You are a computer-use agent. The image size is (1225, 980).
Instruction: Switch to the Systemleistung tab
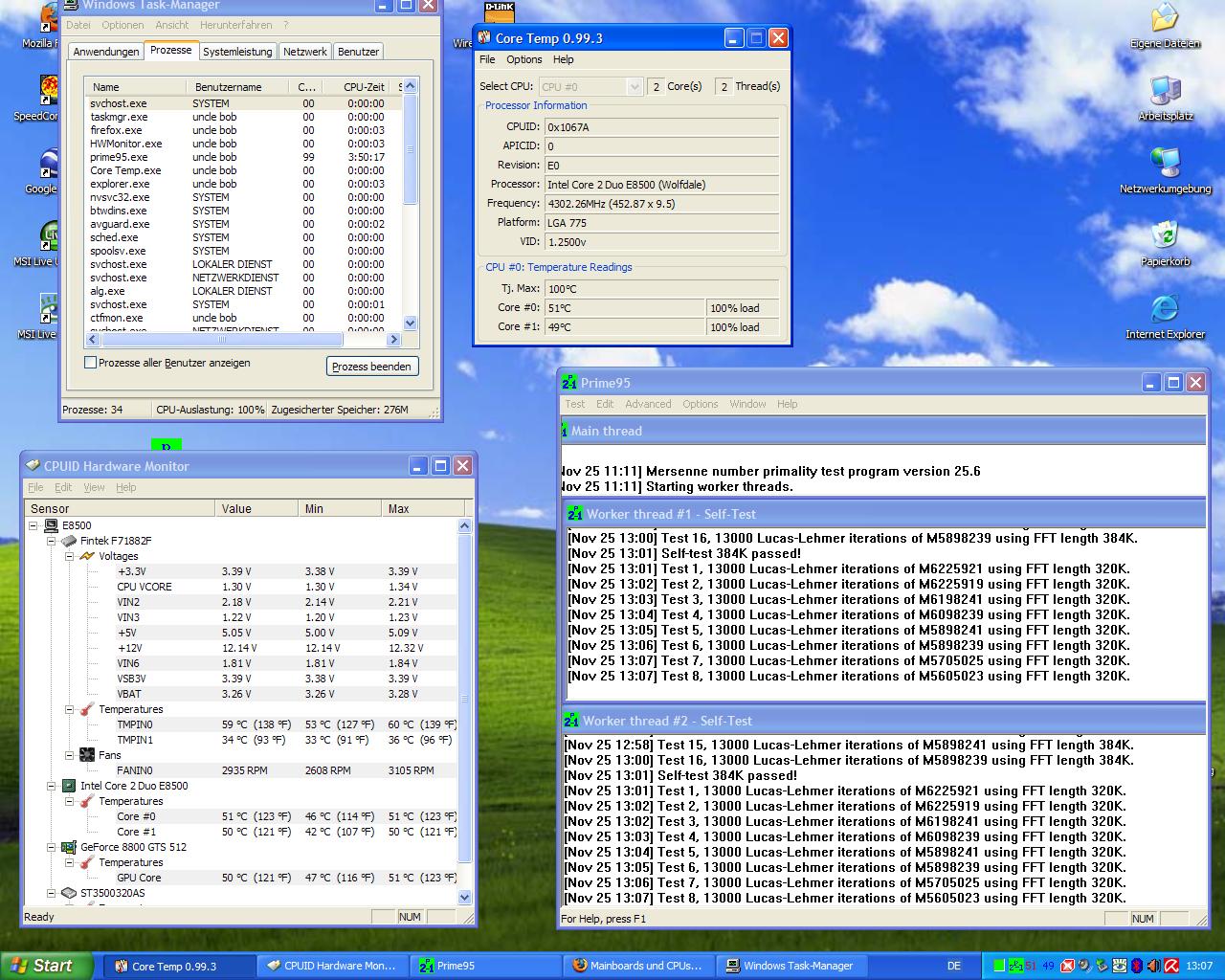tap(237, 52)
